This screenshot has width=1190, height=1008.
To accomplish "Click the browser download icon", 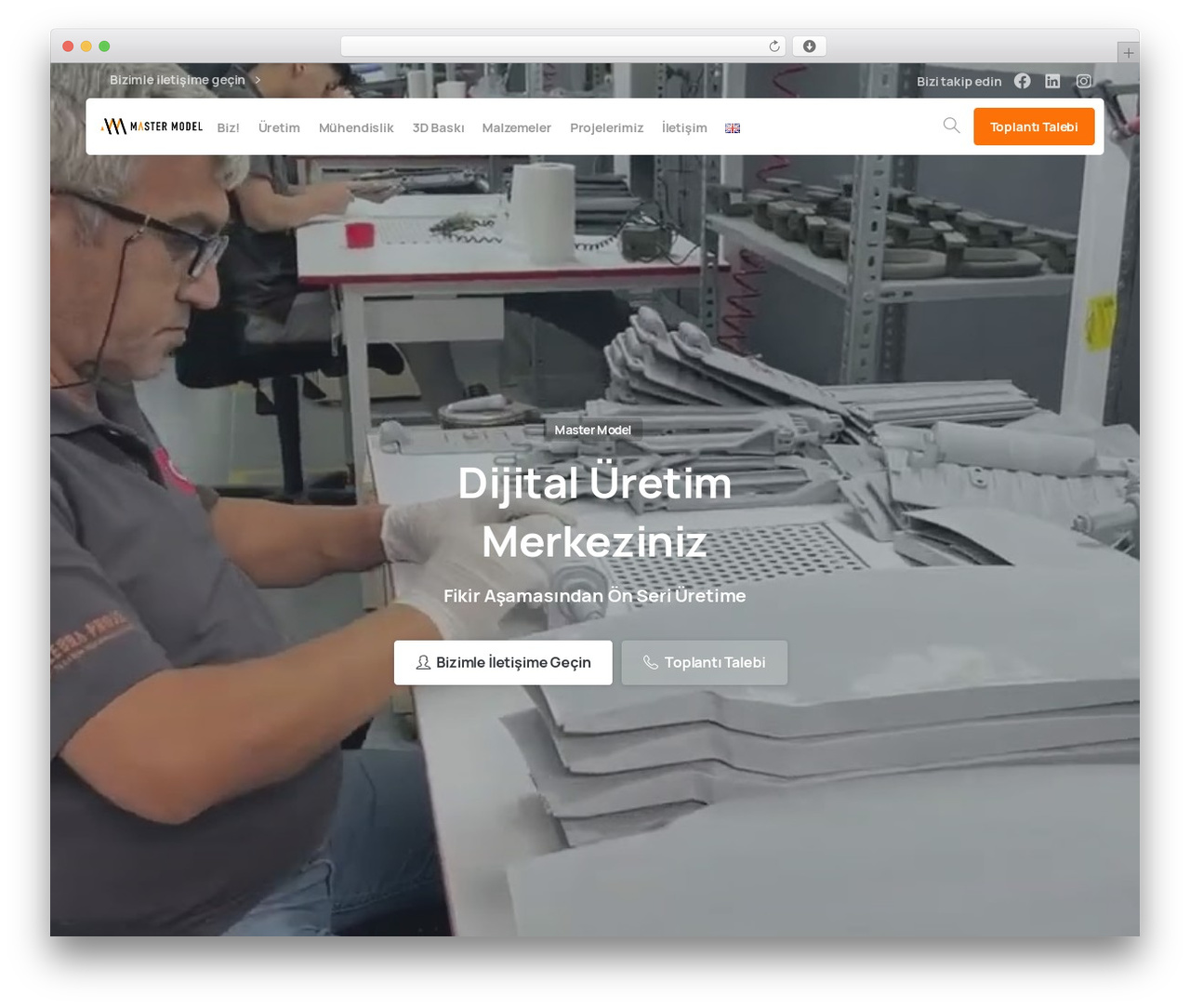I will pyautogui.click(x=810, y=46).
